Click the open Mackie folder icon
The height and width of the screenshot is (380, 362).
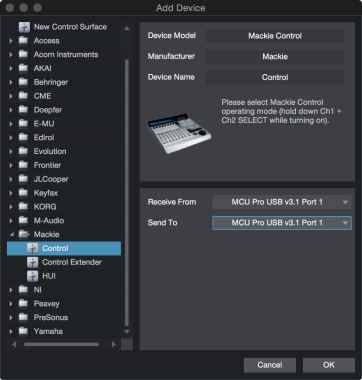(24, 234)
